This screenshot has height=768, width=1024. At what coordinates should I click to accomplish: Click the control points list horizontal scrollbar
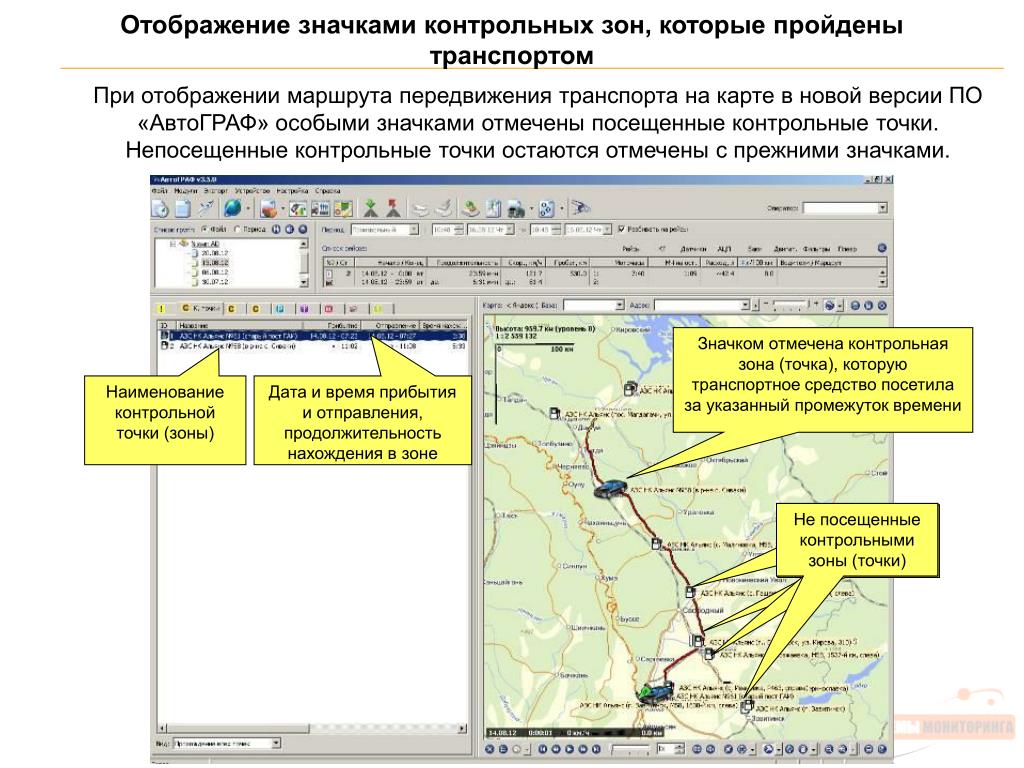pyautogui.click(x=313, y=728)
